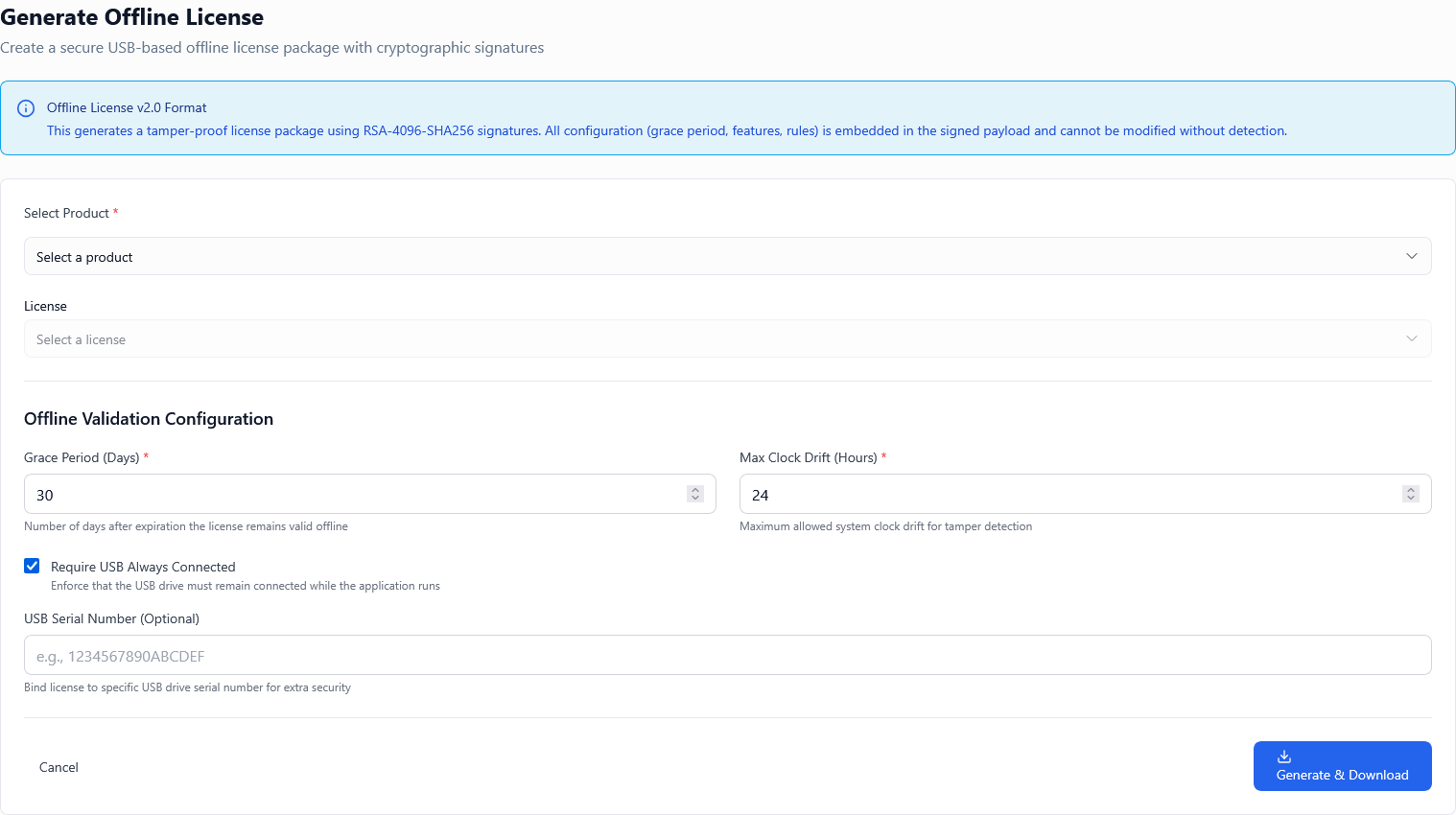Decrease Grace Period with the down arrow
Image resolution: width=1456 pixels, height=815 pixels.
point(695,499)
